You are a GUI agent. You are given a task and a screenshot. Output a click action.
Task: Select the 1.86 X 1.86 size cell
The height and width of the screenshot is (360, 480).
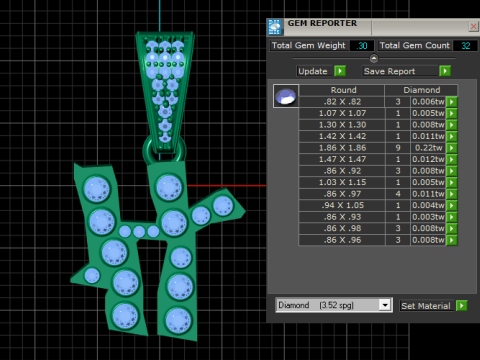pyautogui.click(x=342, y=148)
